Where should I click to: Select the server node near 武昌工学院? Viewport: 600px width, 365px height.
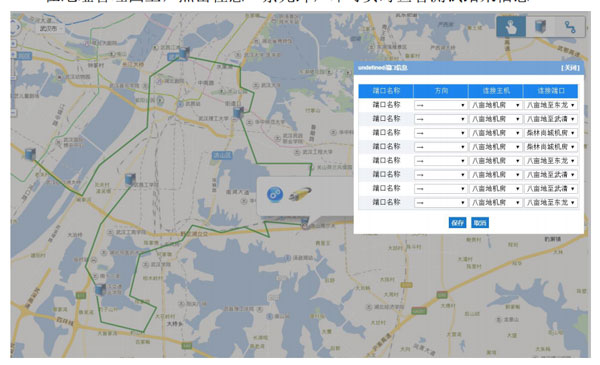(x=130, y=179)
